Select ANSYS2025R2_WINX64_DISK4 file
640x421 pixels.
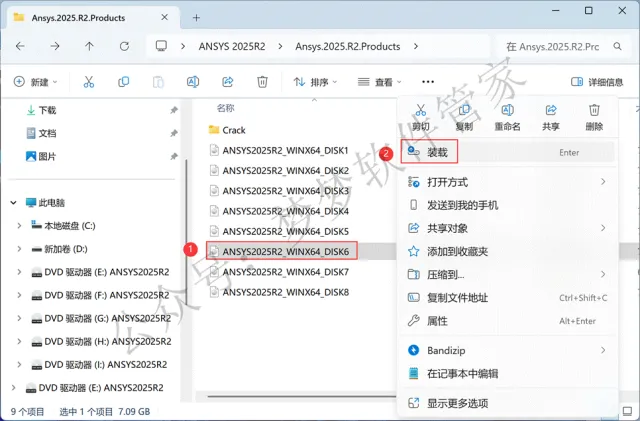coord(279,211)
